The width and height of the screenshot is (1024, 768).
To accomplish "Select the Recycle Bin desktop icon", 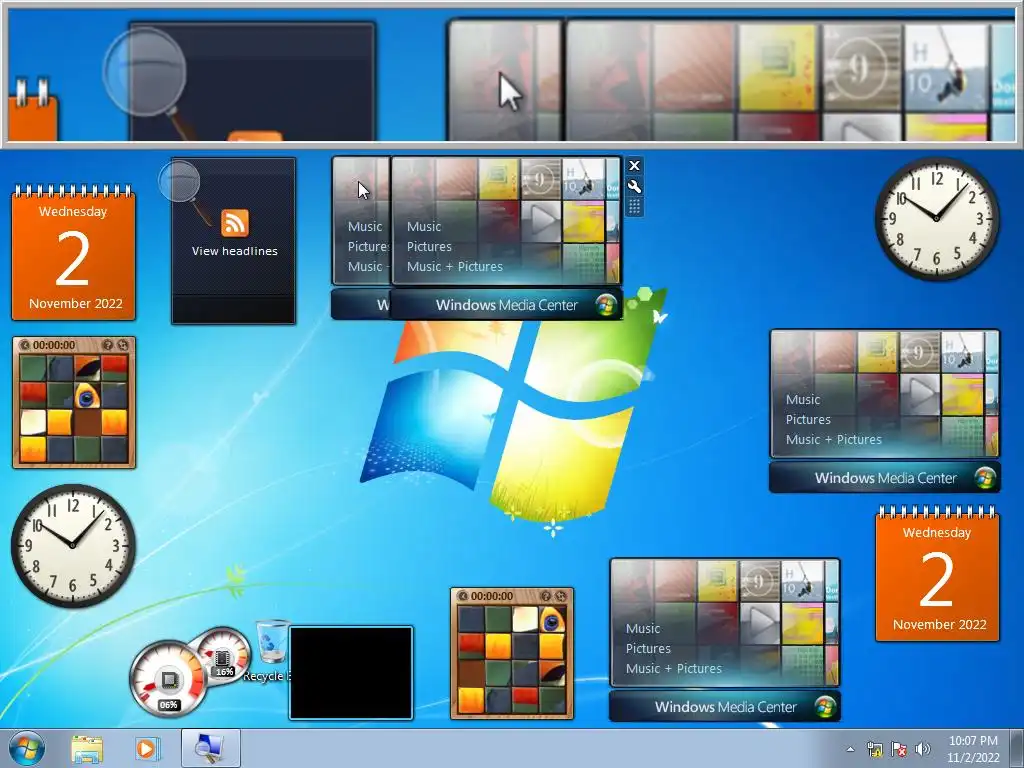I will coord(271,650).
